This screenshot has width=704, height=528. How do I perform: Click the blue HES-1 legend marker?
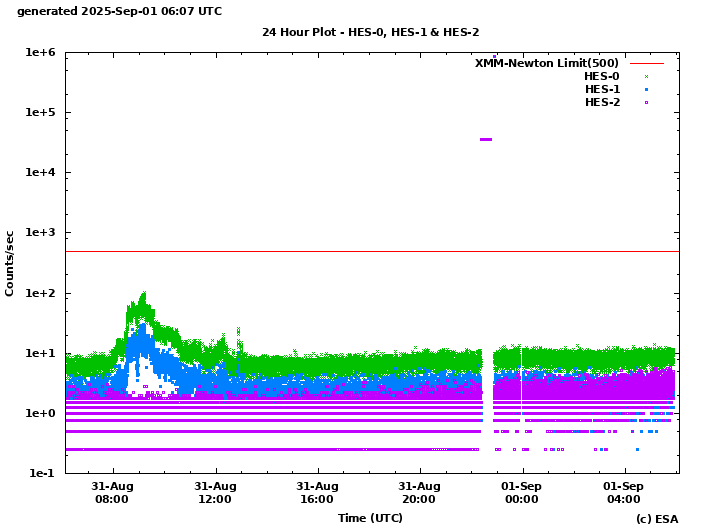point(647,89)
